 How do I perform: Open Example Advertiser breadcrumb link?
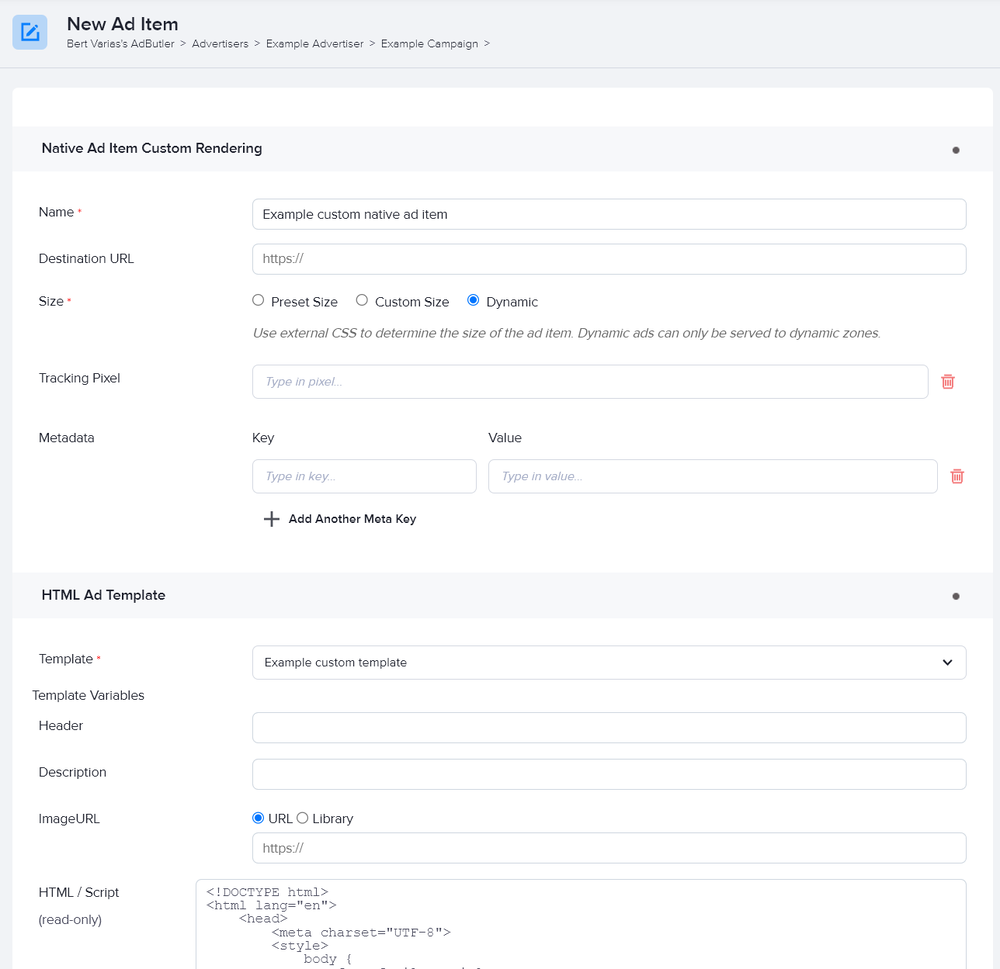[x=314, y=44]
